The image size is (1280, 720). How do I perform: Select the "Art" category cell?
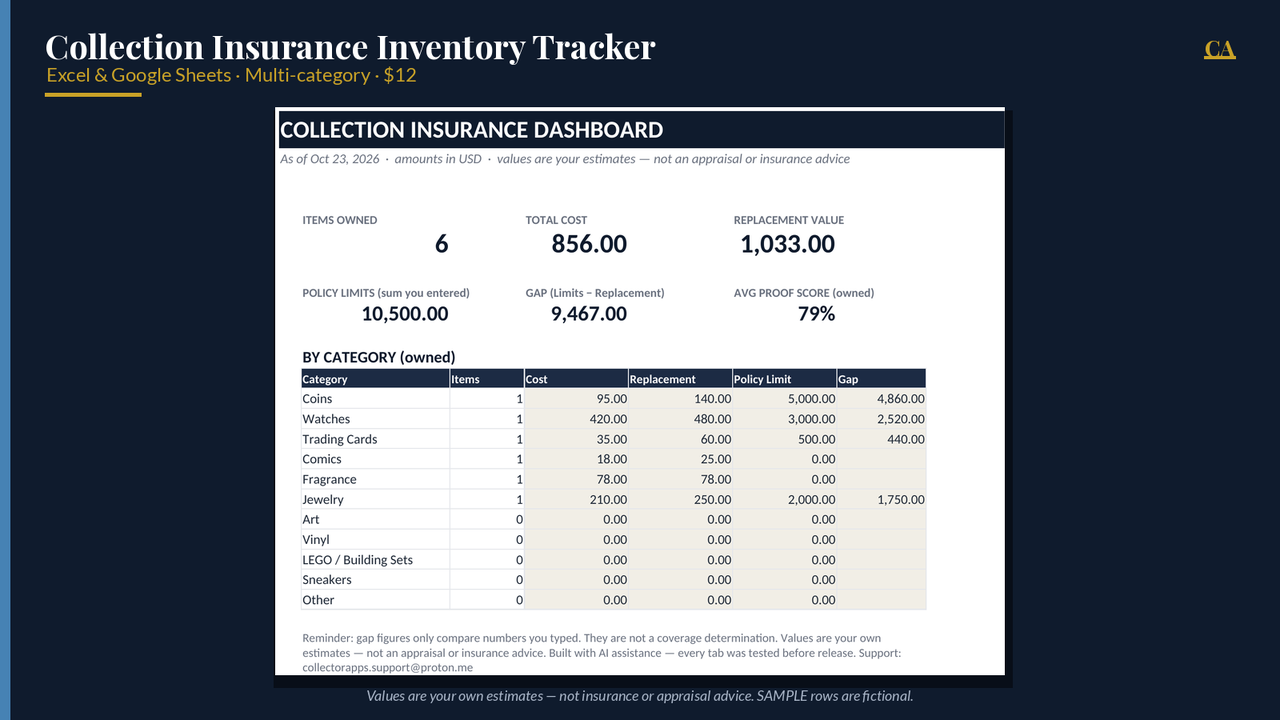click(x=375, y=519)
